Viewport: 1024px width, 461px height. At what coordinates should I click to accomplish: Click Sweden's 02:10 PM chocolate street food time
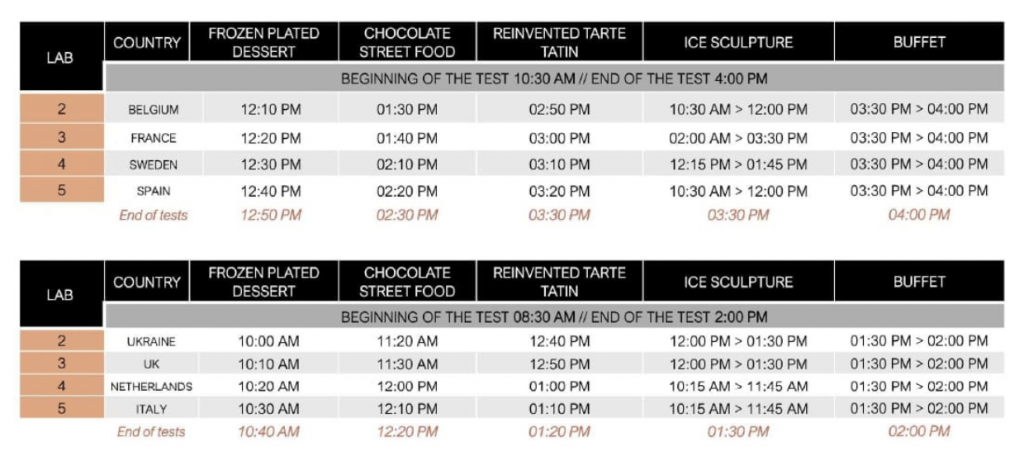pos(407,164)
